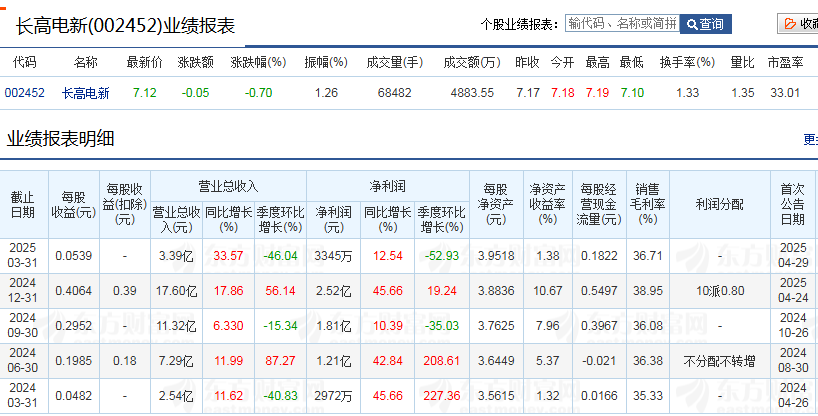Screen dimensions: 818x416
Task: Click the 成交额 value 4883.55
Action: [472, 93]
